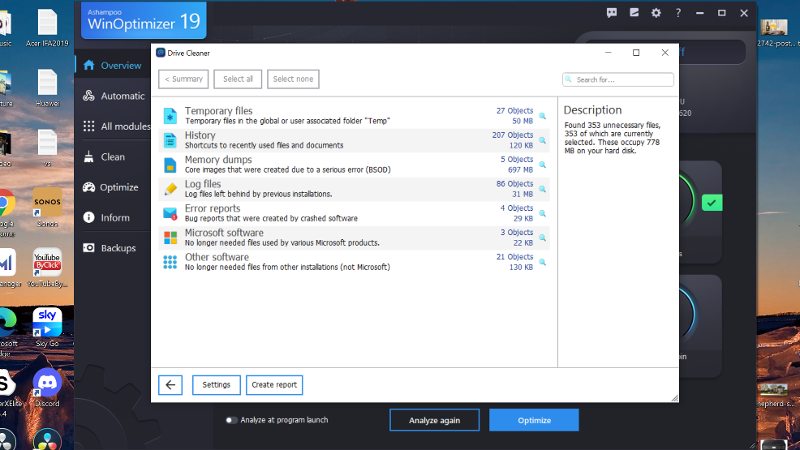View details magnifier for Microsoft software

click(x=542, y=238)
